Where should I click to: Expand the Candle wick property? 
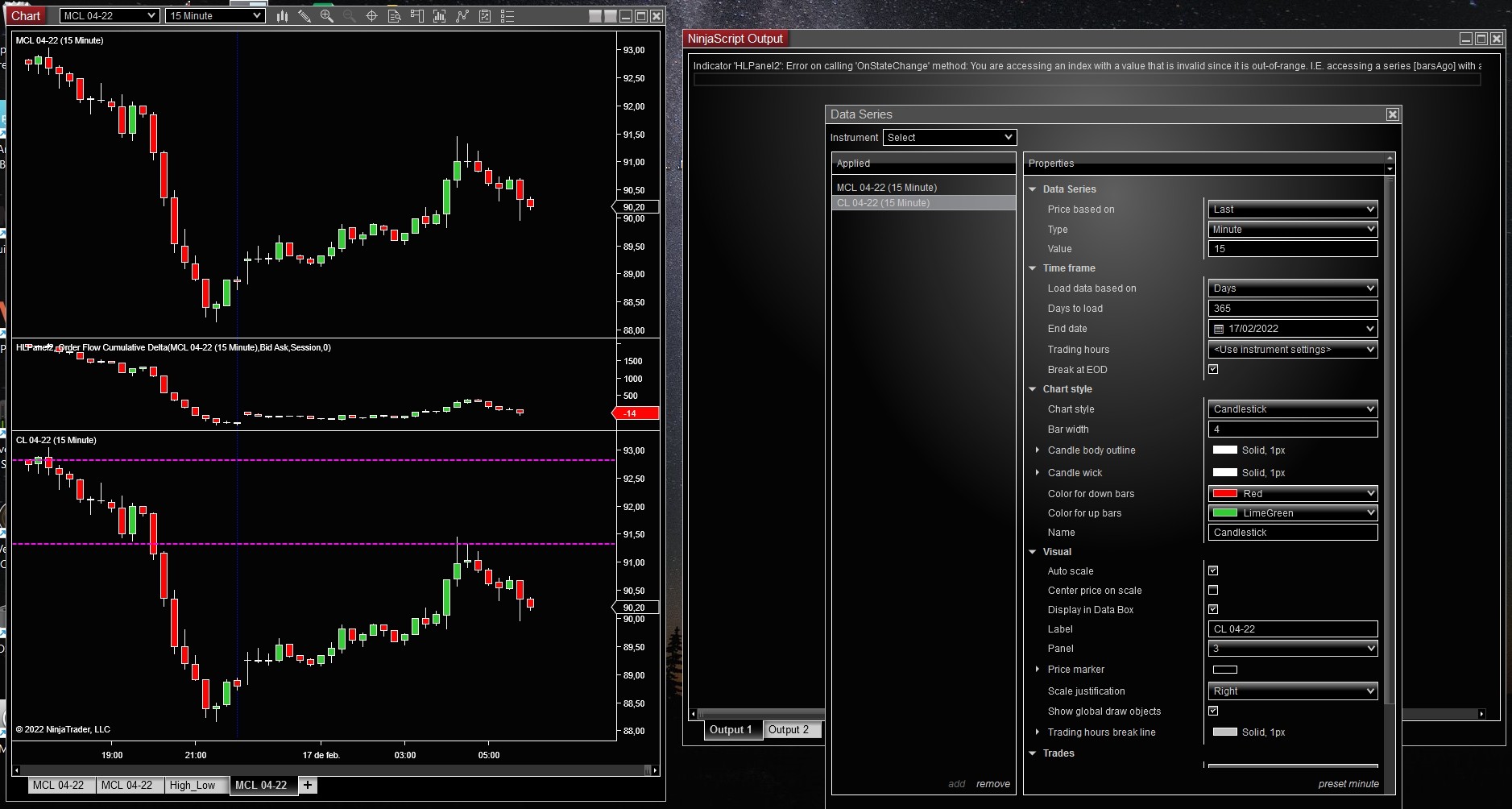point(1038,473)
